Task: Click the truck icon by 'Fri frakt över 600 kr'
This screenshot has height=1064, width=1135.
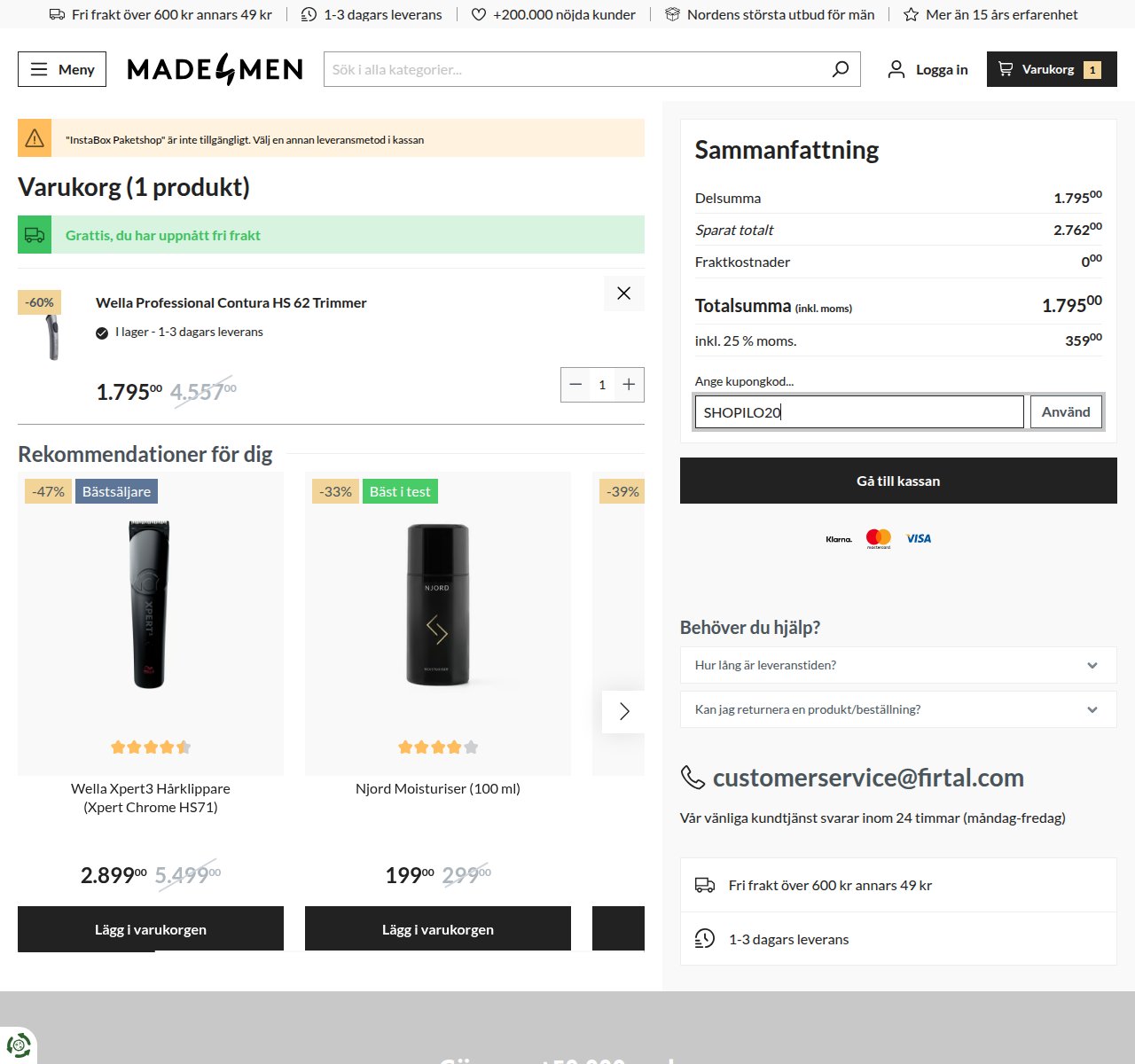Action: pyautogui.click(x=705, y=885)
